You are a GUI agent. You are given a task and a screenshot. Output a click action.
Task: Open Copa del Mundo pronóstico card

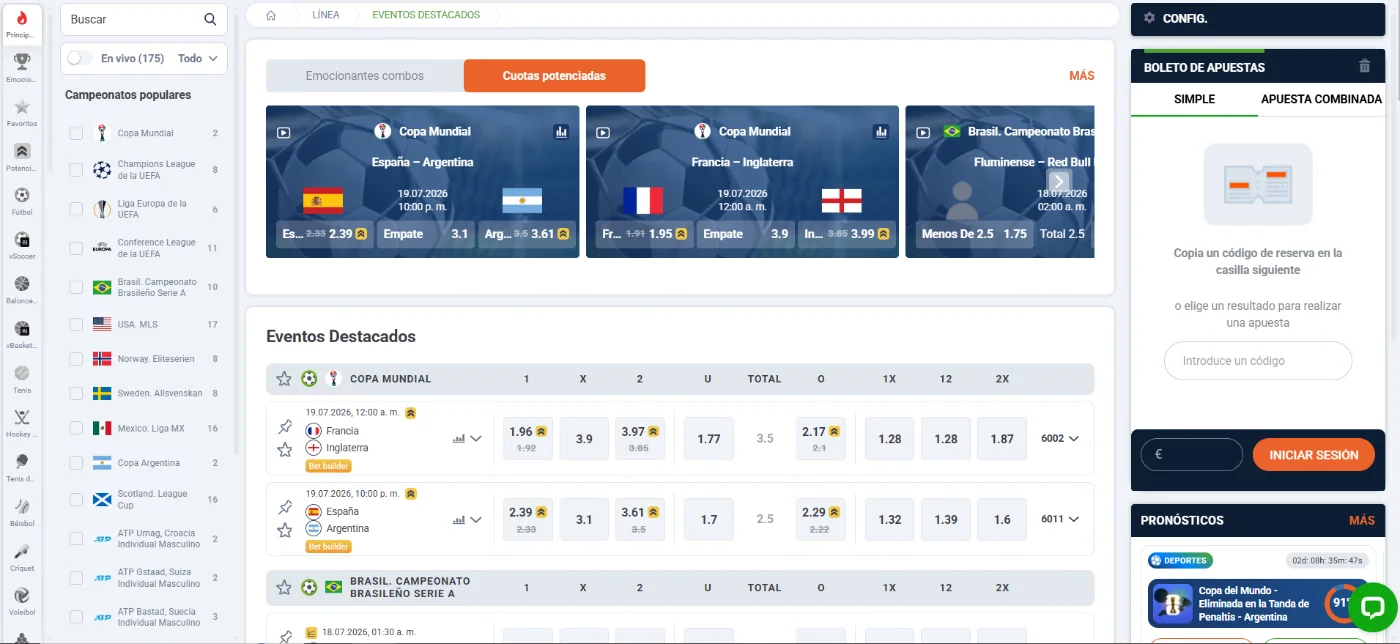click(x=1258, y=604)
